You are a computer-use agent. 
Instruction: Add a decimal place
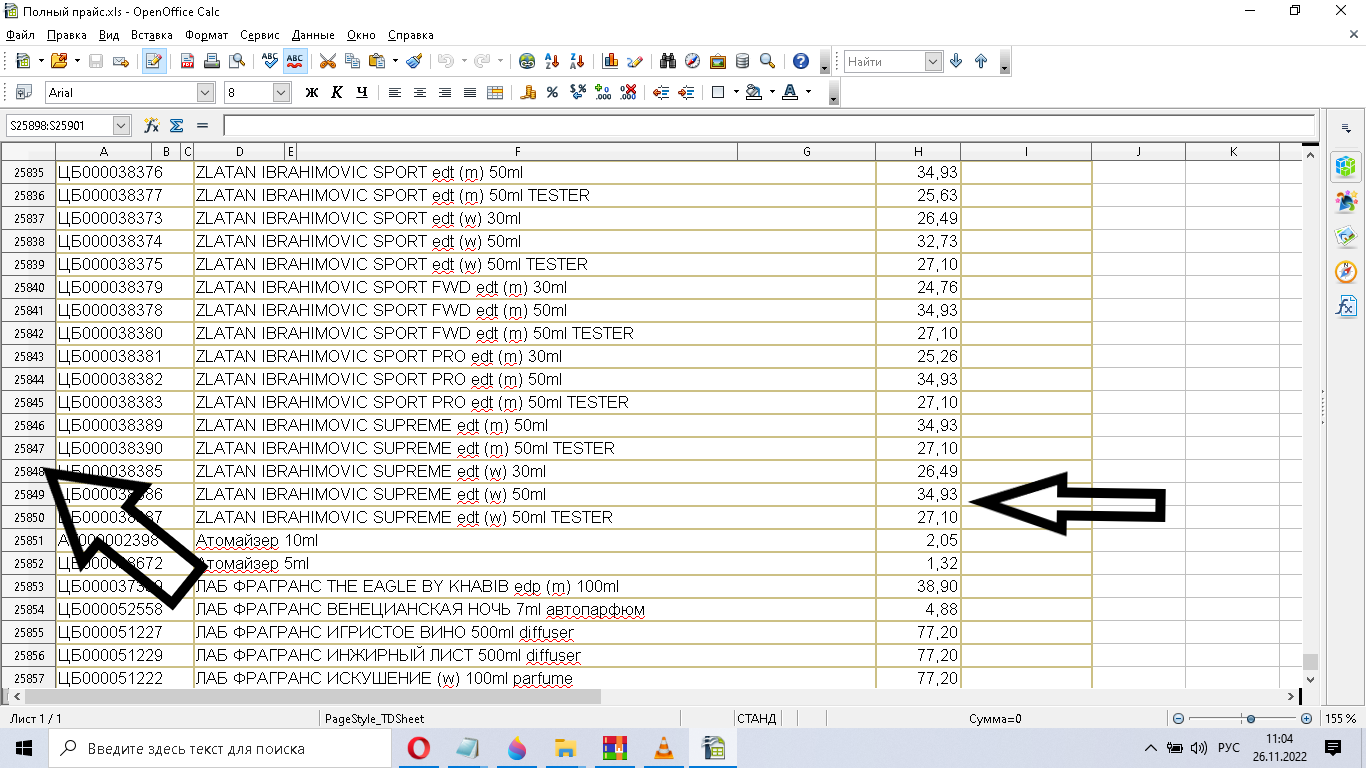coord(603,93)
